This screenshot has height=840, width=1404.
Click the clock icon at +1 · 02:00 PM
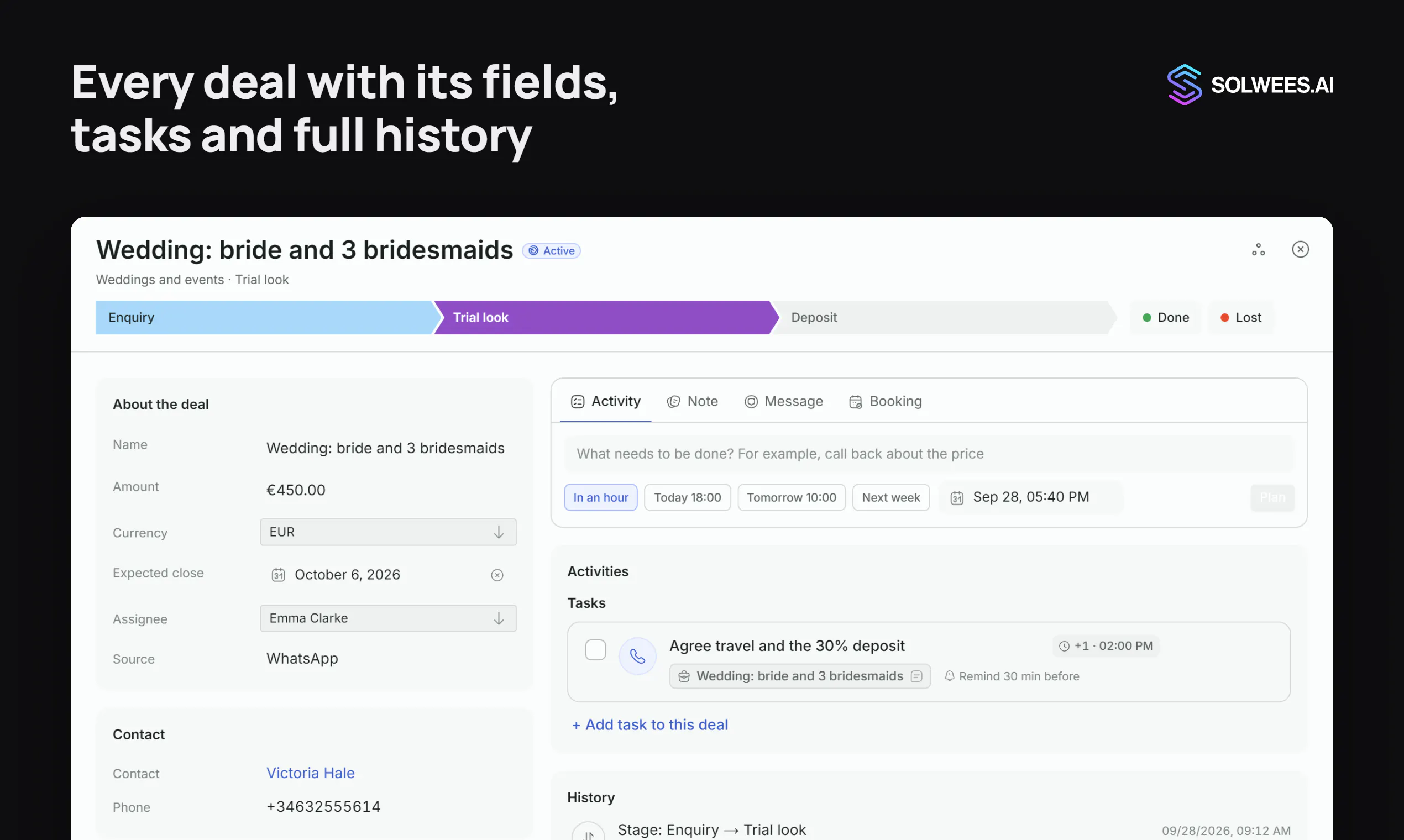click(1064, 647)
